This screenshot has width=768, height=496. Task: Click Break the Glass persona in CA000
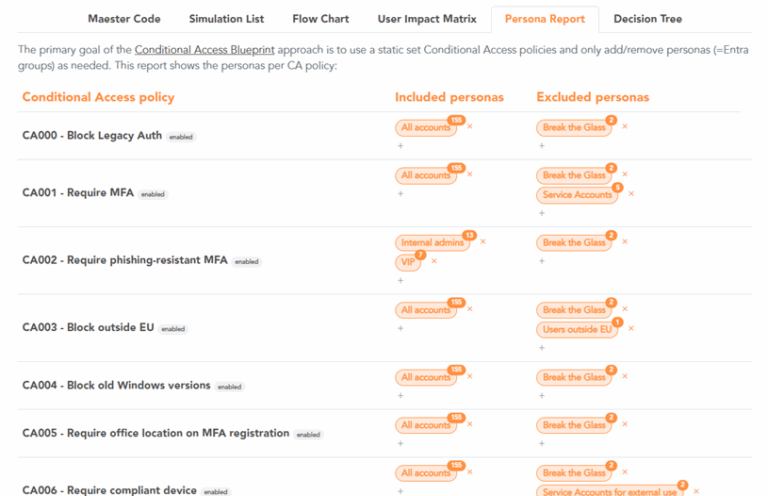click(x=574, y=128)
